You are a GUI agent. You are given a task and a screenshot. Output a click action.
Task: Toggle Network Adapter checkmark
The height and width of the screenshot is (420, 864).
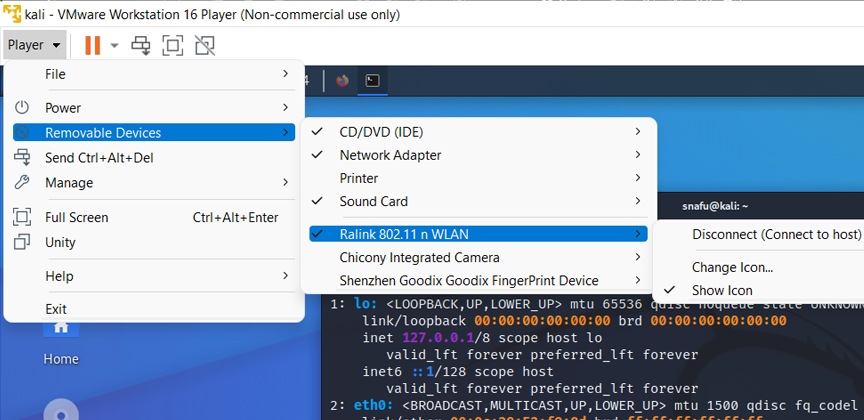tap(317, 155)
